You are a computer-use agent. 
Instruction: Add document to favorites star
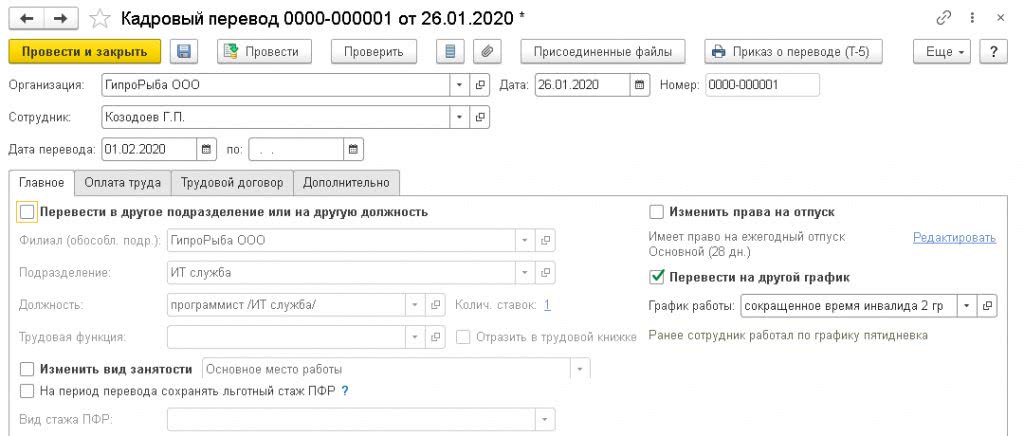coord(99,19)
